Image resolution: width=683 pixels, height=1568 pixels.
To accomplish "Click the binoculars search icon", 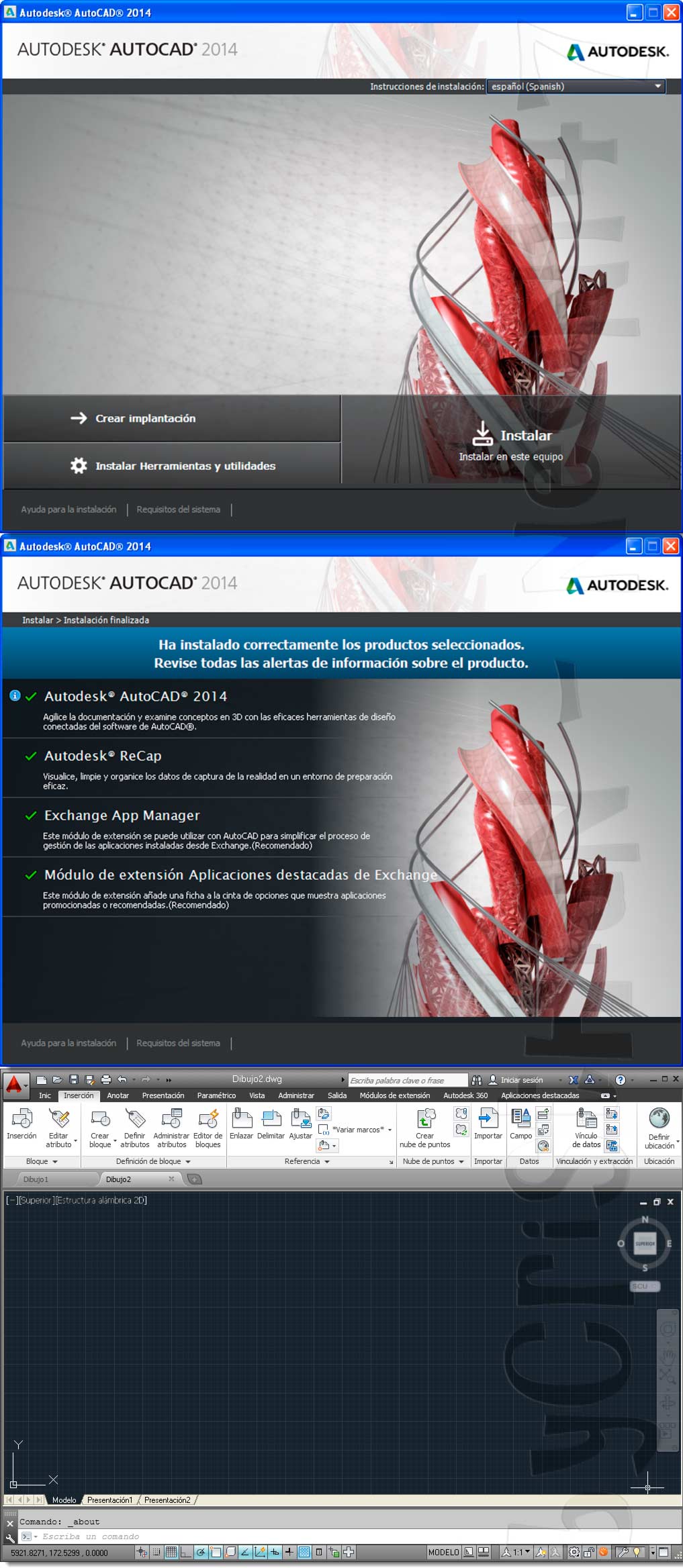I will coord(477,1079).
